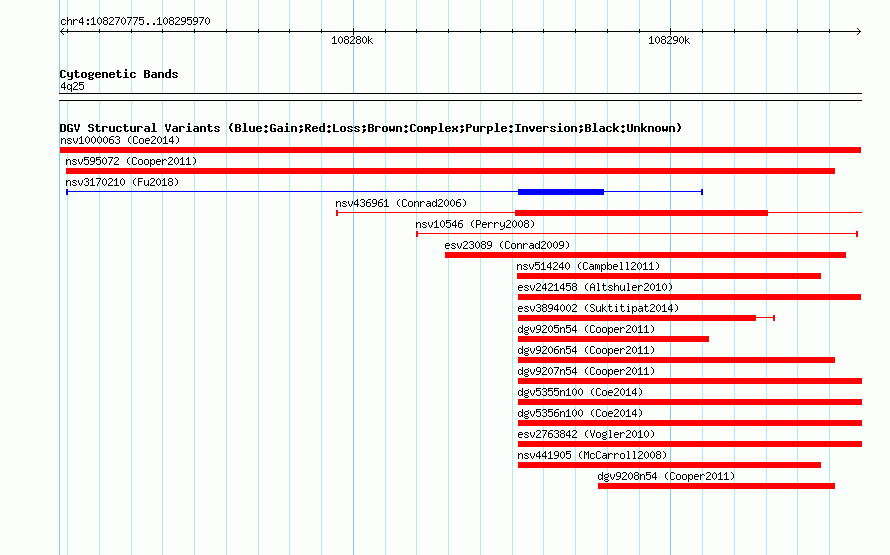
Task: Click the dgv9208n54 red bar
Action: pyautogui.click(x=716, y=486)
